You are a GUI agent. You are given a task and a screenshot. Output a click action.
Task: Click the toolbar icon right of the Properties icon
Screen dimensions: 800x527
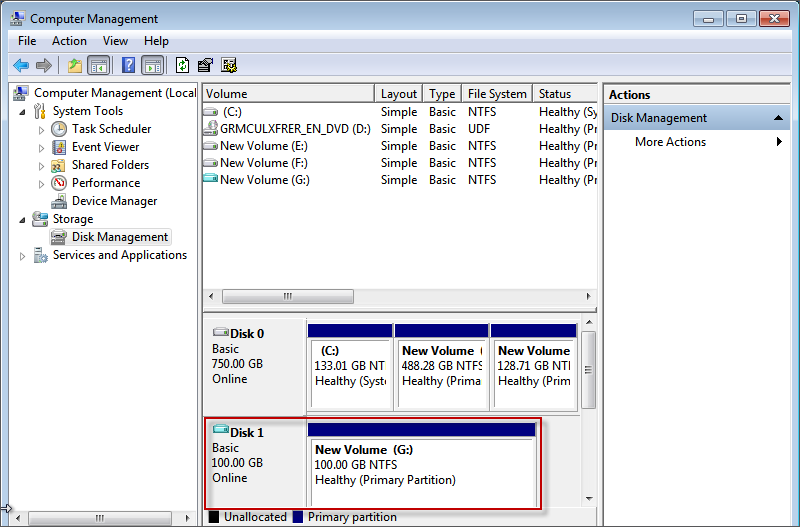(x=229, y=65)
